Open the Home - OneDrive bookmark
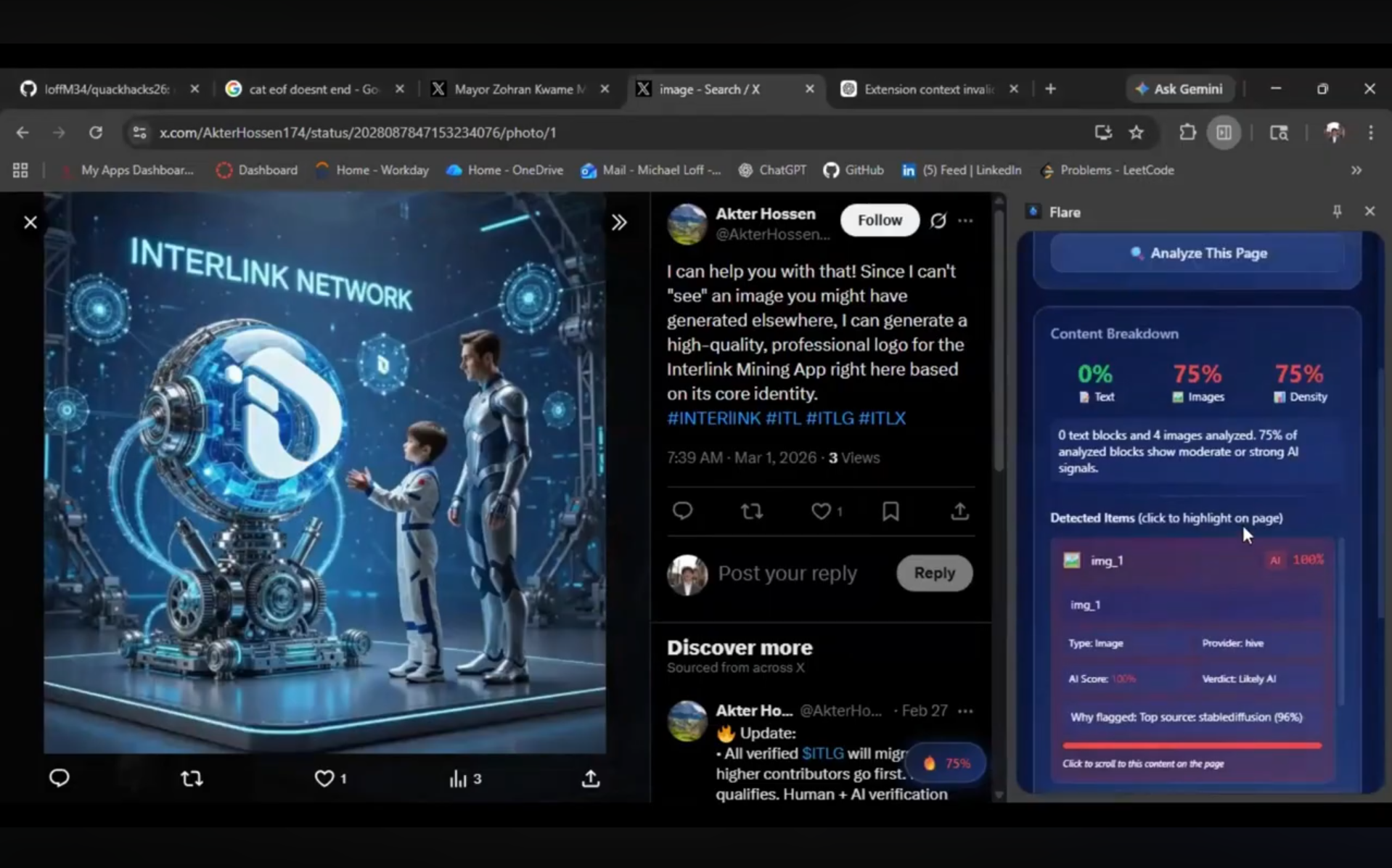The width and height of the screenshot is (1392, 868). pyautogui.click(x=505, y=171)
